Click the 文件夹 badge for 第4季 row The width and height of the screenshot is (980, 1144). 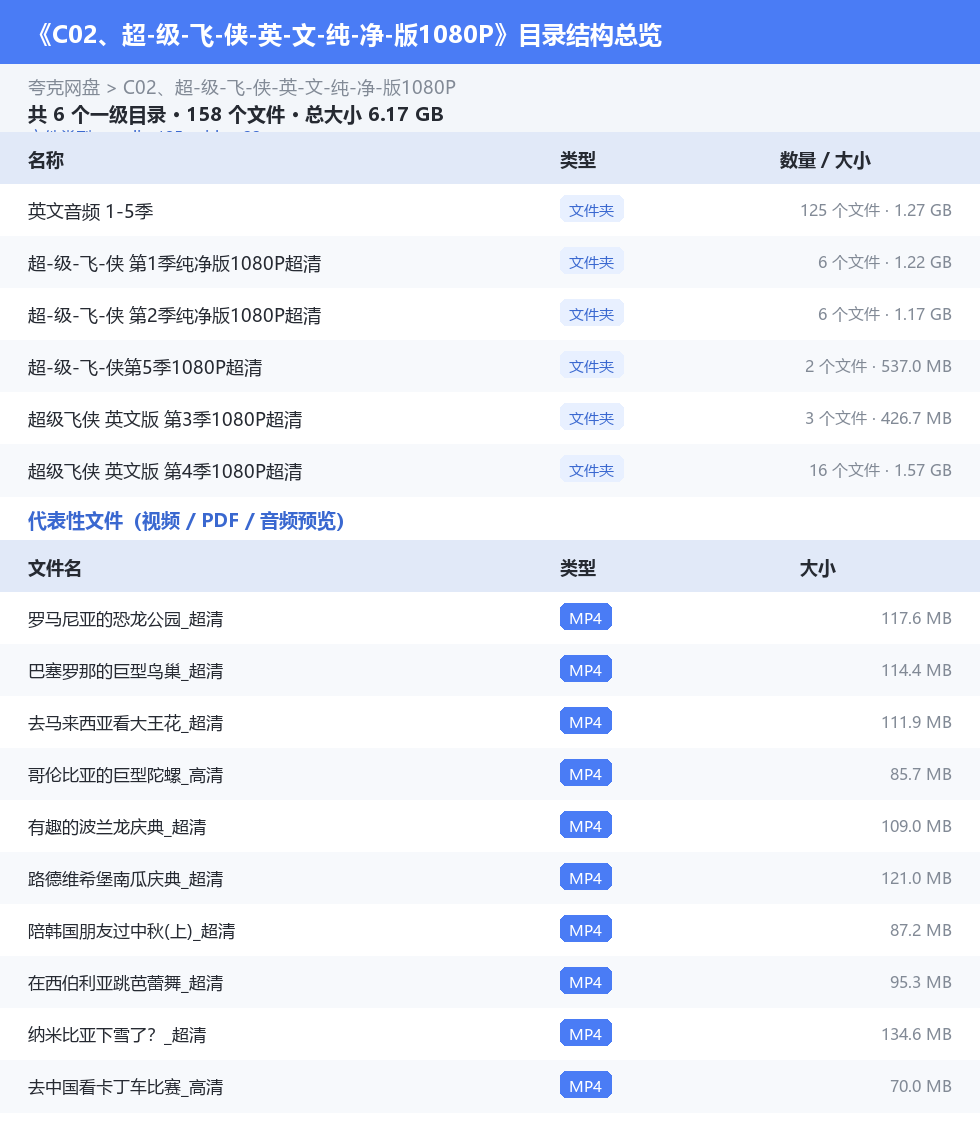(591, 470)
